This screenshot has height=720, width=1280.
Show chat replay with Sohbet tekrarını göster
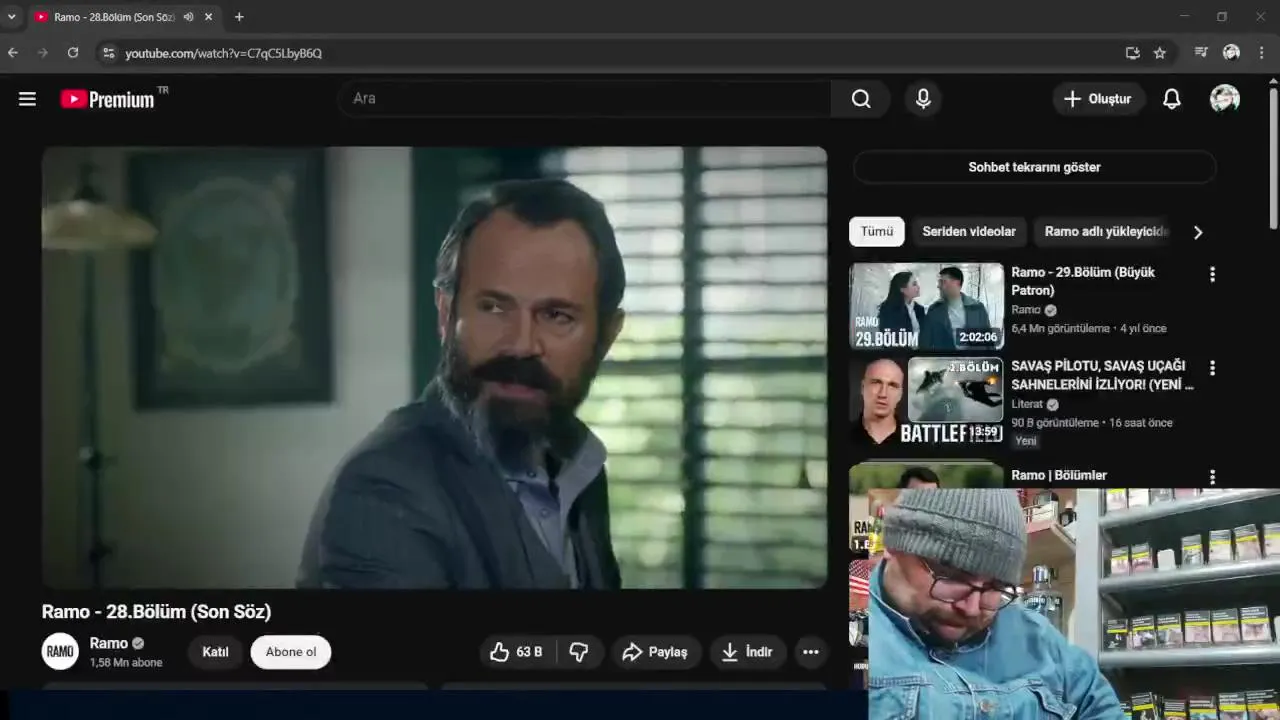pos(1034,167)
